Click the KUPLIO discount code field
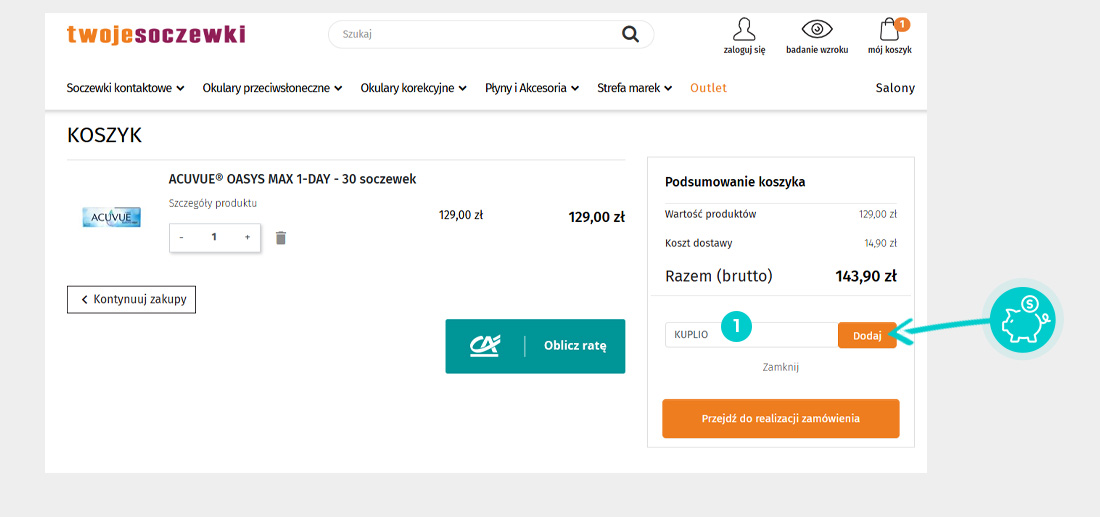The height and width of the screenshot is (517, 1100). pos(751,335)
